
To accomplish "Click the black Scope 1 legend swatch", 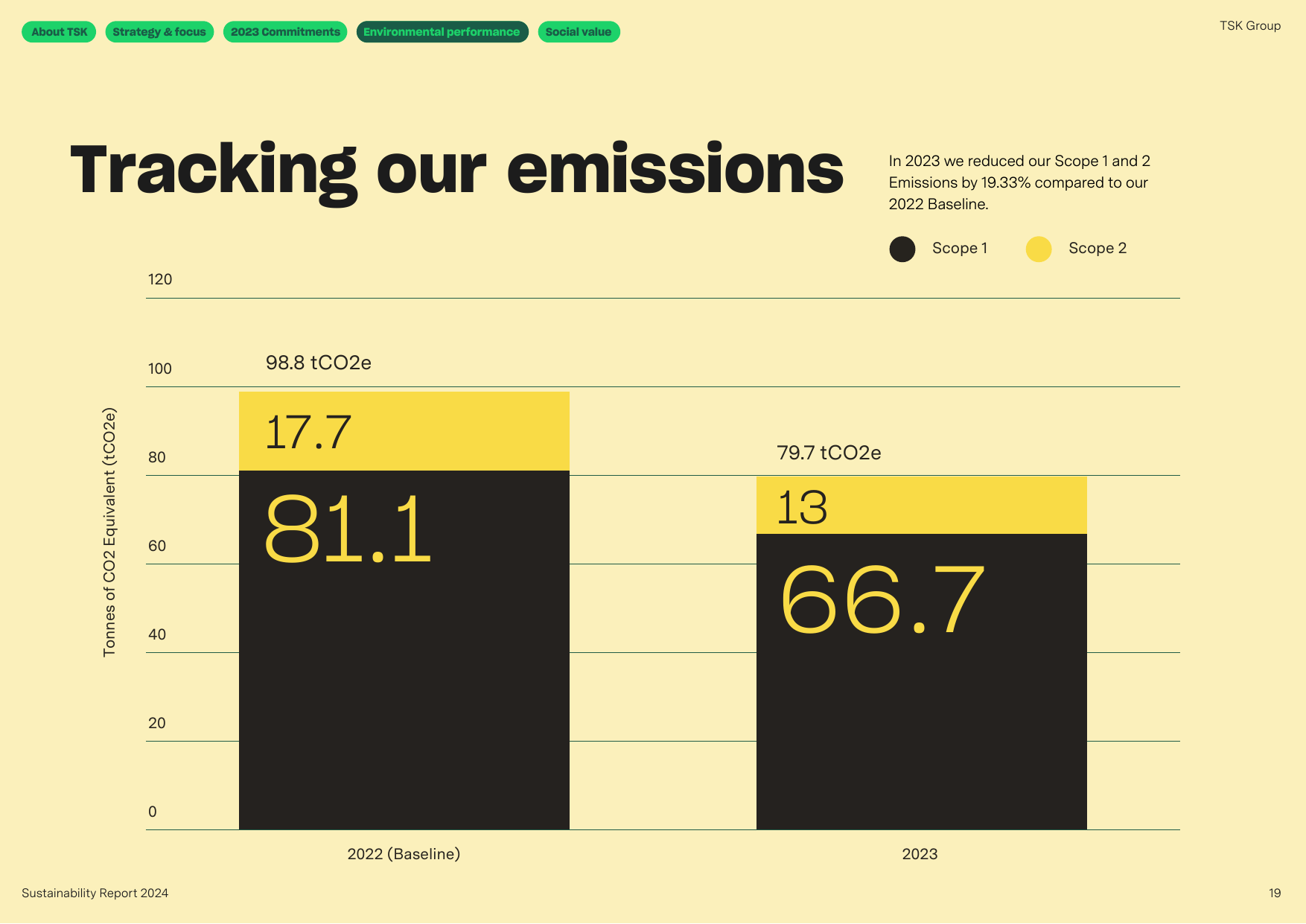I will (x=902, y=249).
